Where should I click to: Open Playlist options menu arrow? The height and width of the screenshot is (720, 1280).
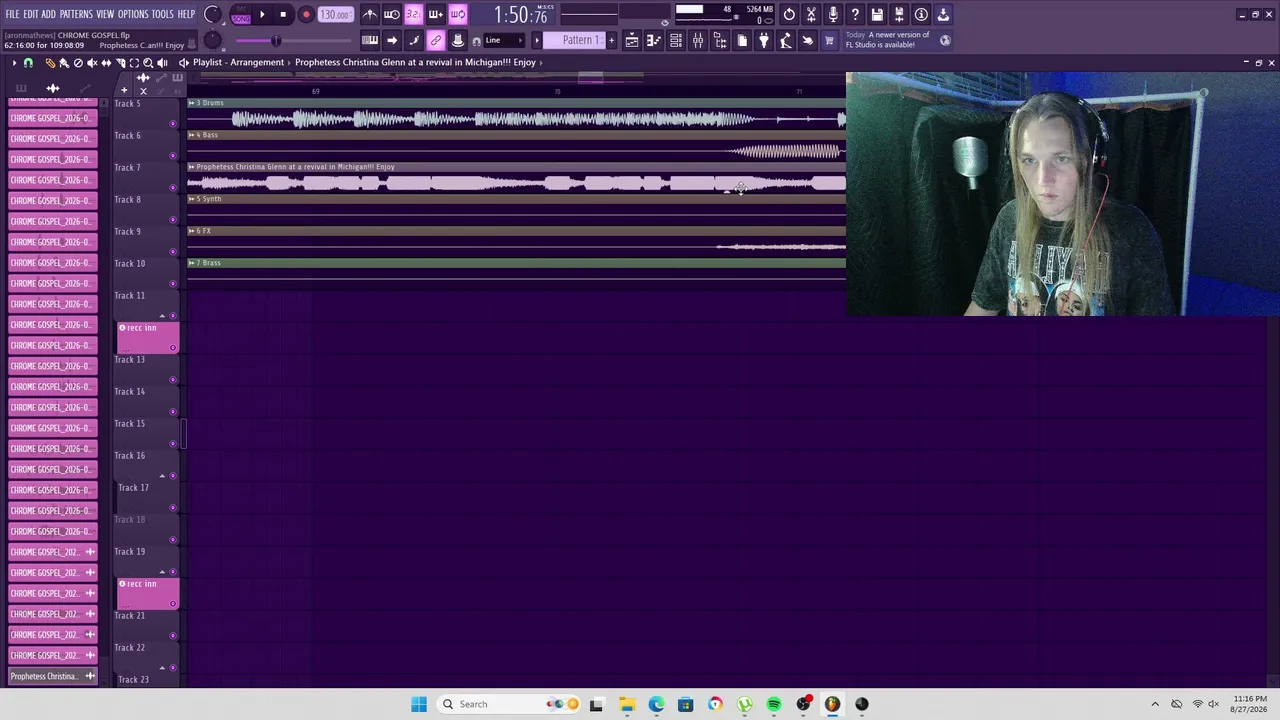click(x=14, y=62)
